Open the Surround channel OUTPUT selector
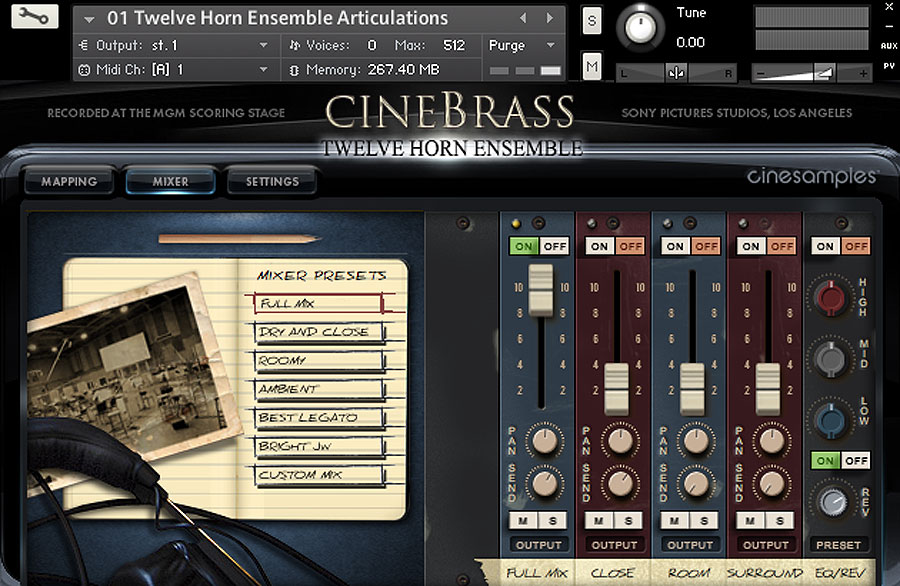 coord(766,545)
